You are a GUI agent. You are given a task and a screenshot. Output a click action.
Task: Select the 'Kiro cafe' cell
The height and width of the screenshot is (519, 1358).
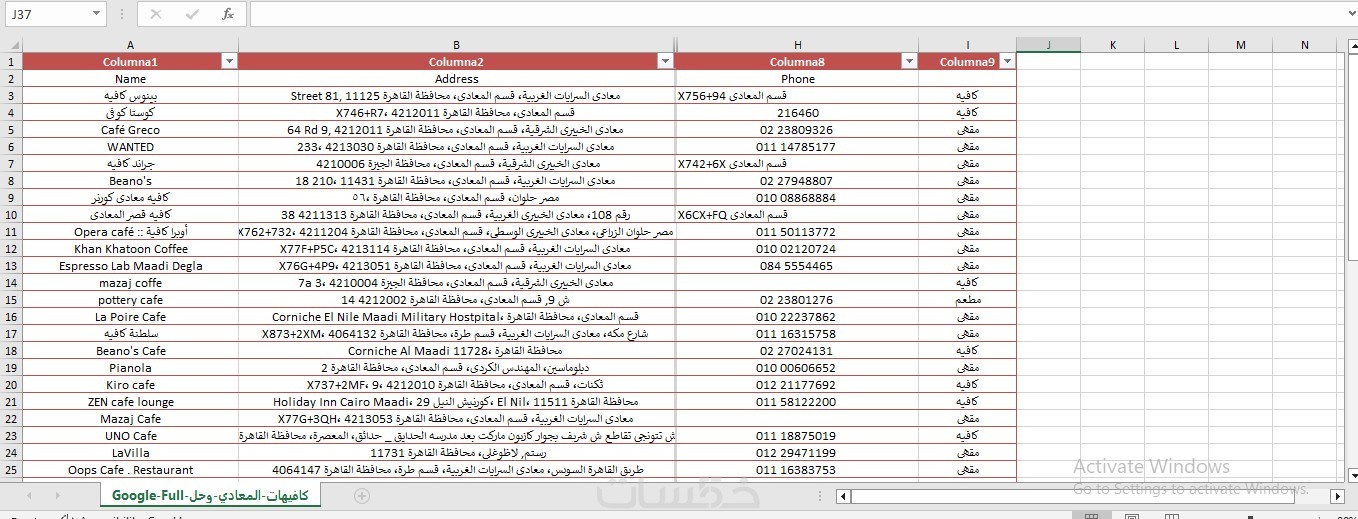[130, 385]
